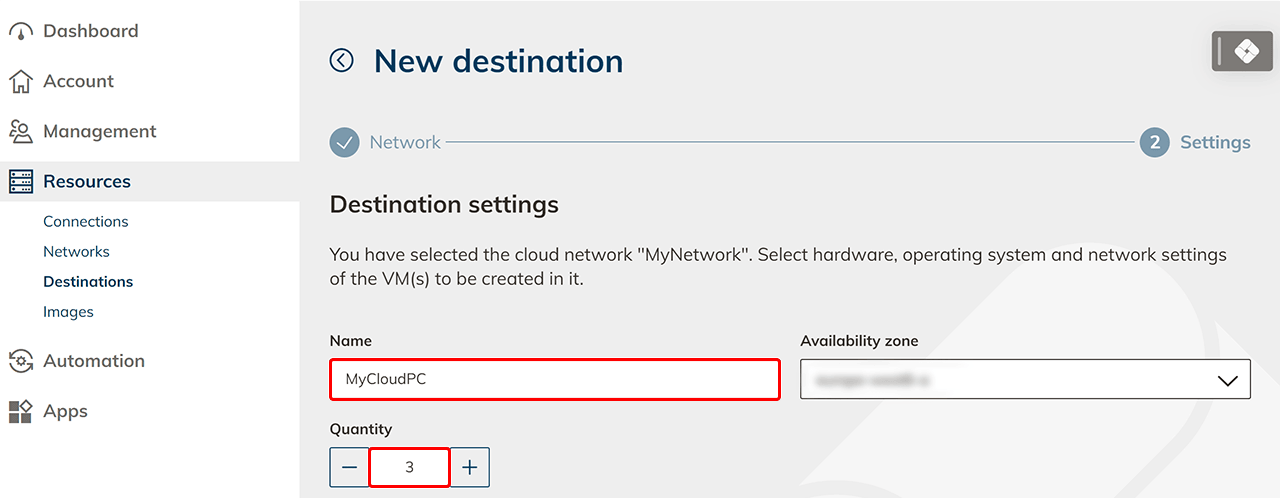Click the Network step checkmark circle

(345, 143)
